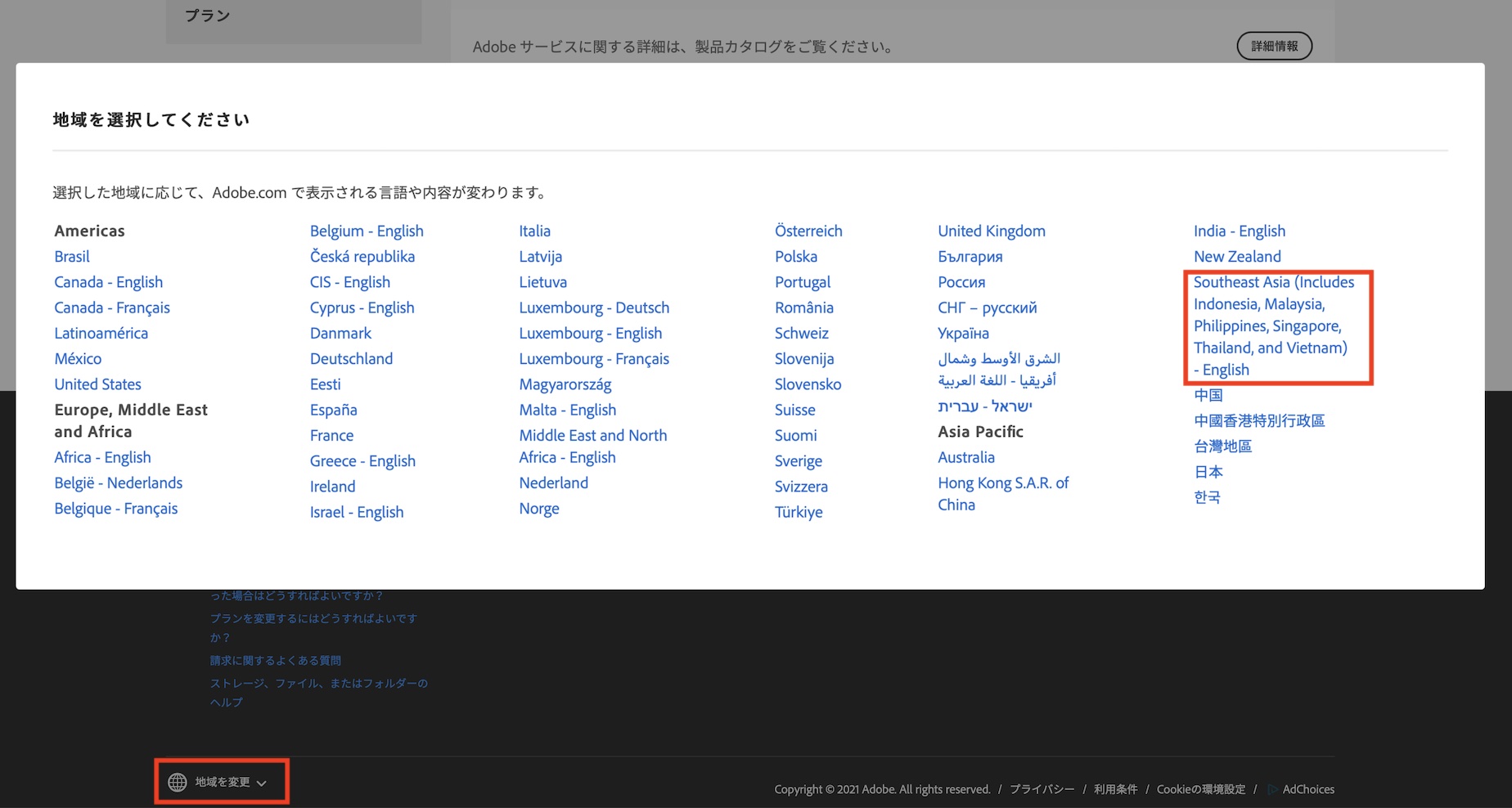This screenshot has width=1512, height=808.
Task: Select India - English region
Action: click(x=1240, y=231)
